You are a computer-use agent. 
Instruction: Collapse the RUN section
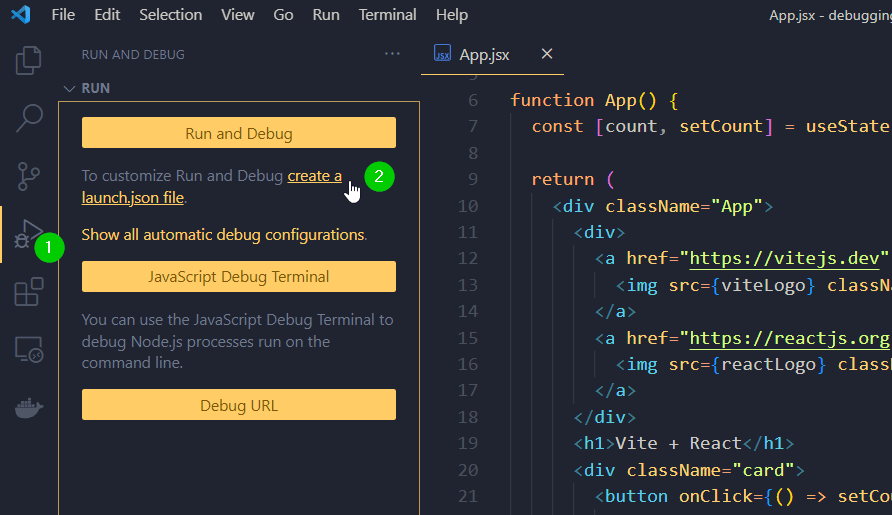[69, 89]
